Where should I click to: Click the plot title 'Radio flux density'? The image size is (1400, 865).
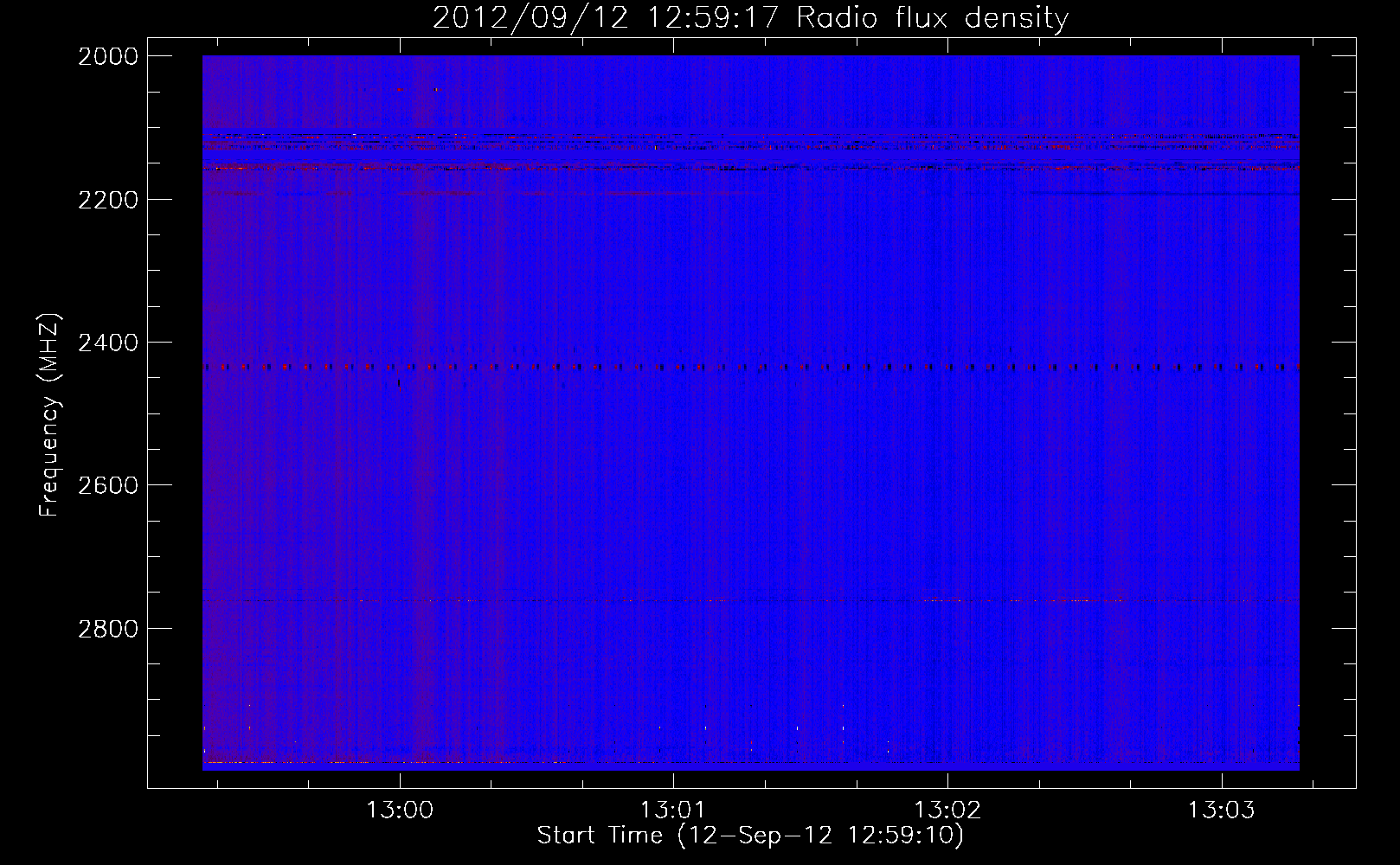point(932,18)
